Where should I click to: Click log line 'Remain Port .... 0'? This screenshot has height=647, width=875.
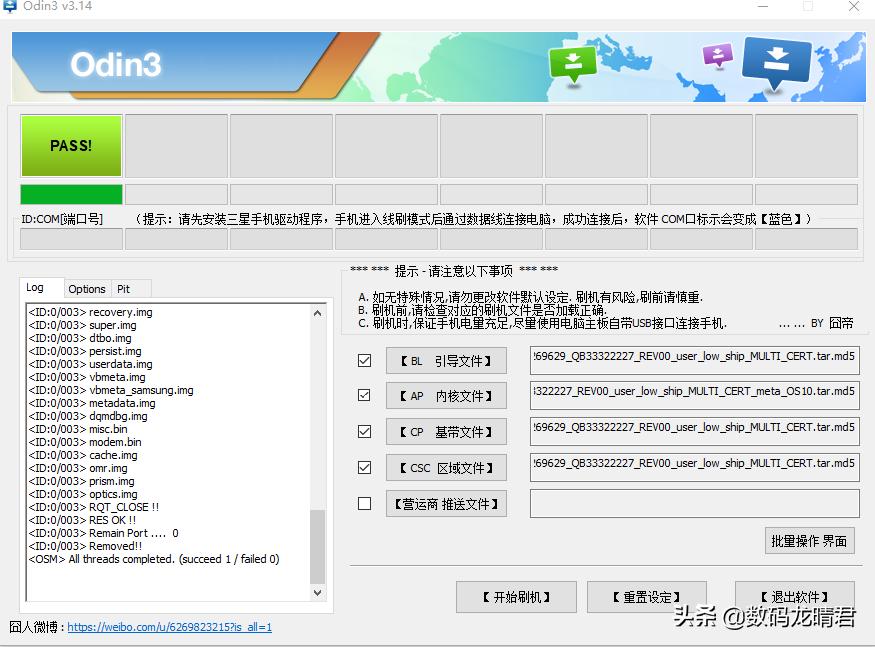tap(104, 533)
